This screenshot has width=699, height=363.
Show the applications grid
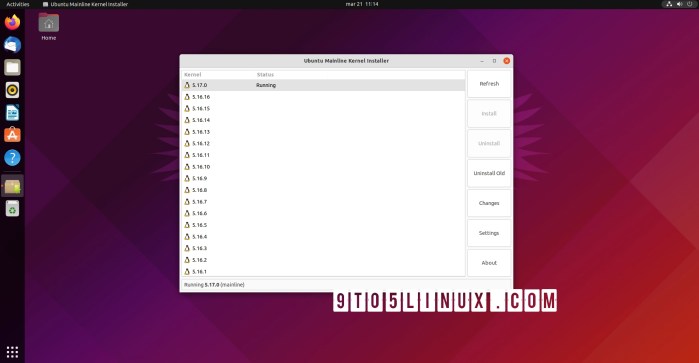(12, 352)
